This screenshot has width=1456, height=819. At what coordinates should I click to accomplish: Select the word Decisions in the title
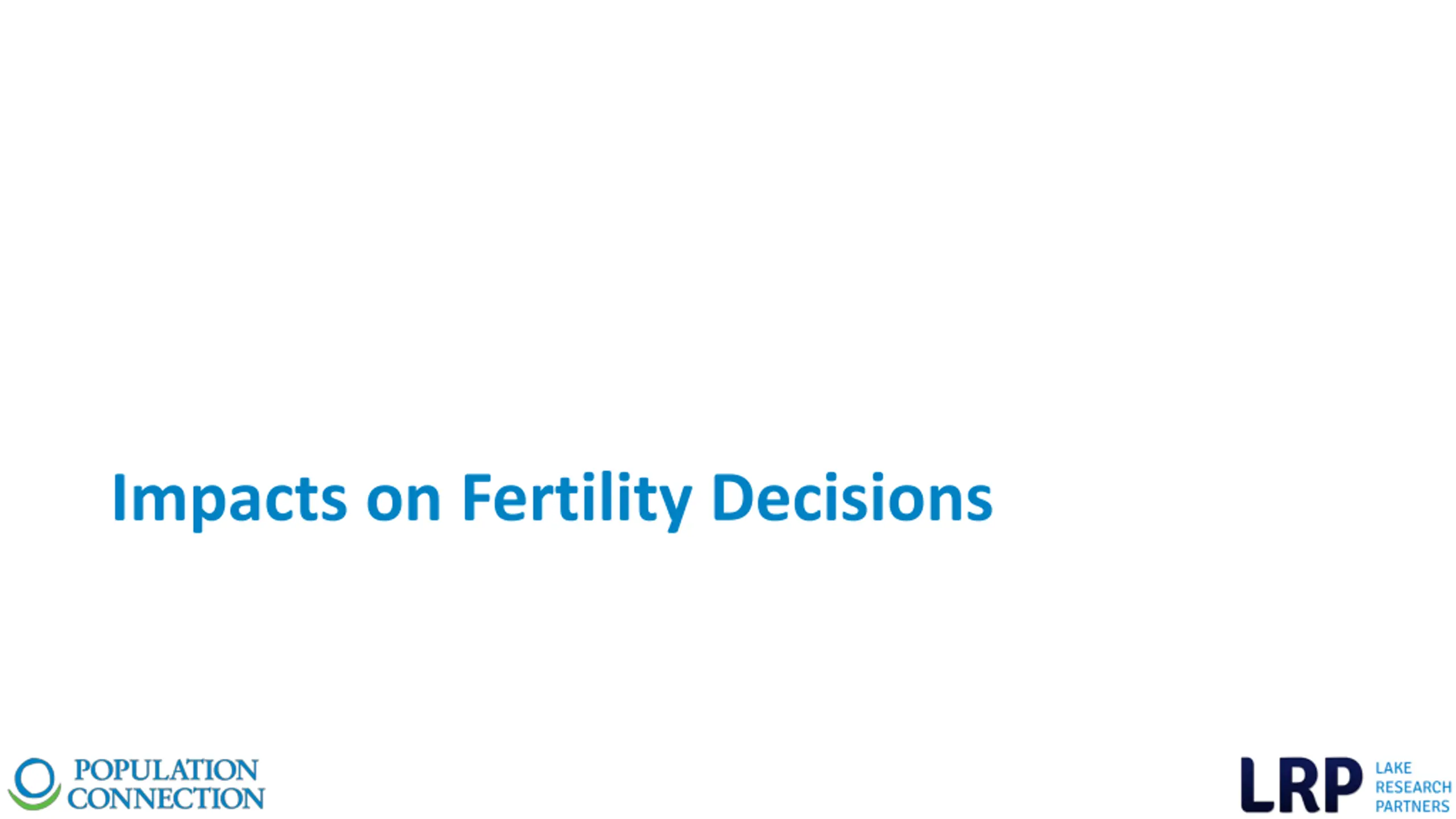[853, 497]
